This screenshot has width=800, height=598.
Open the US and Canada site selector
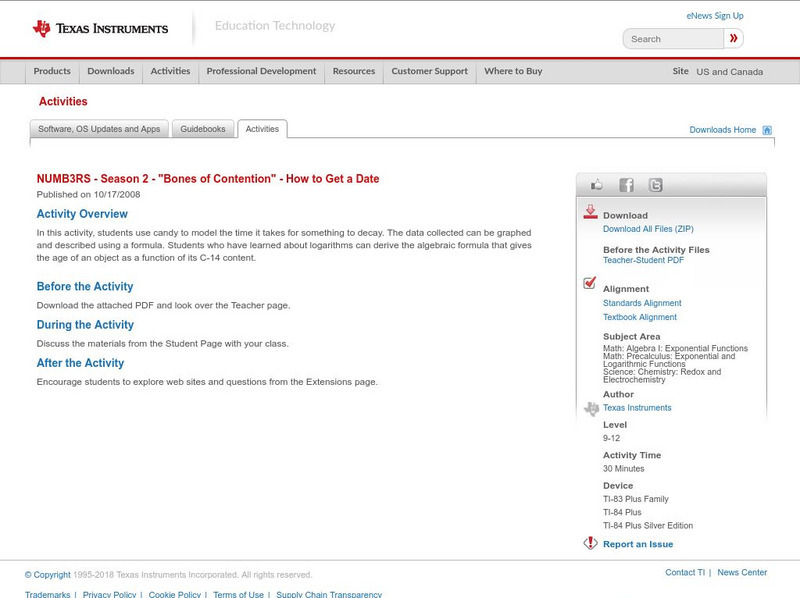pyautogui.click(x=730, y=72)
